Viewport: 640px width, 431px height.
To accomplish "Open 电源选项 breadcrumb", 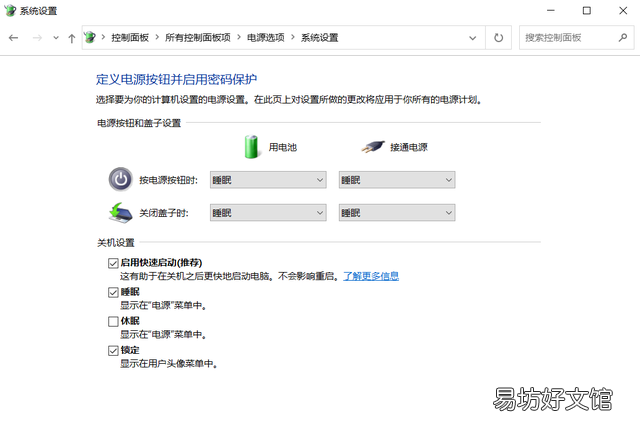I will pyautogui.click(x=266, y=38).
